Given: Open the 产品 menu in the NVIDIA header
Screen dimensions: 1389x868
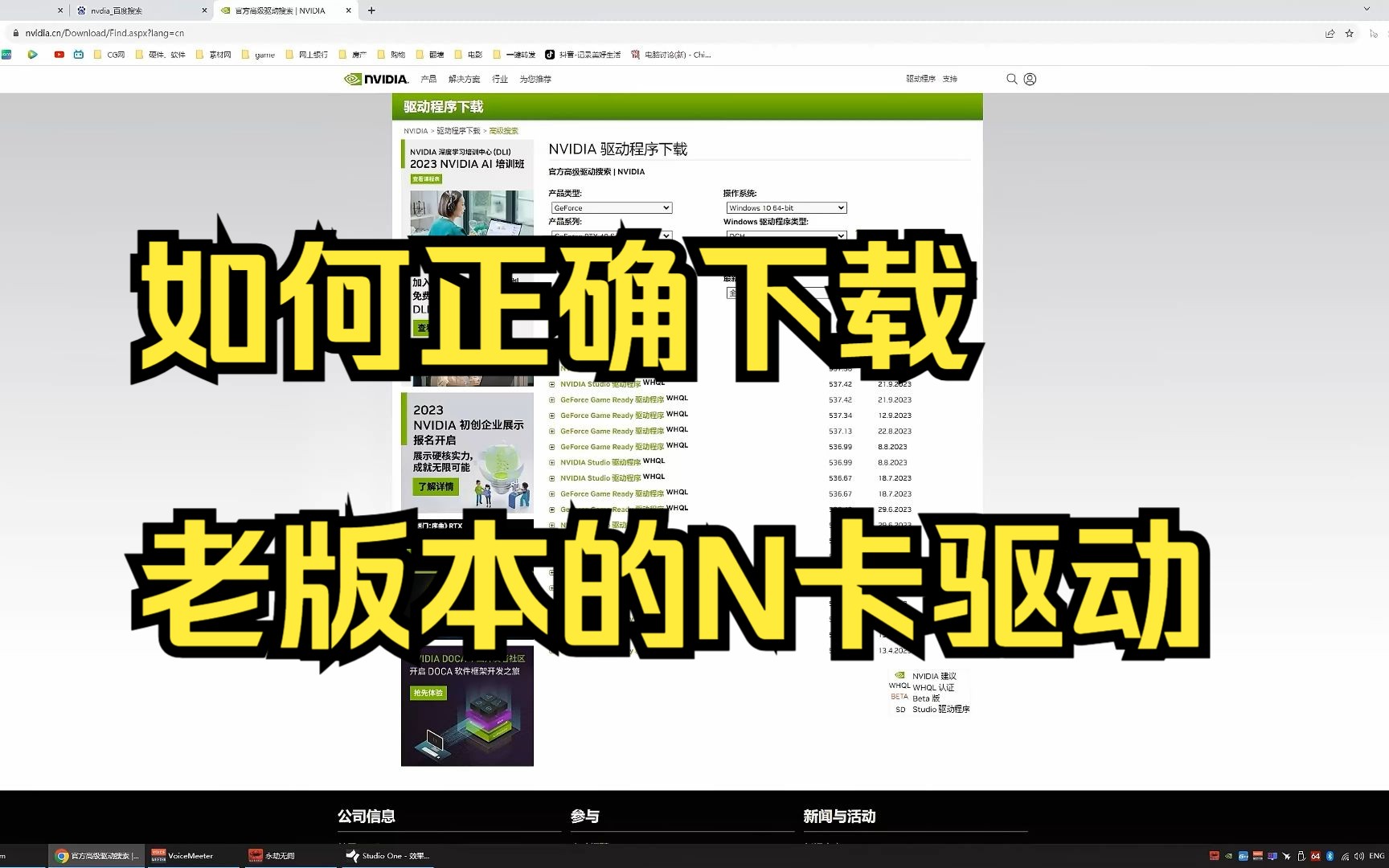Looking at the screenshot, I should 428,79.
